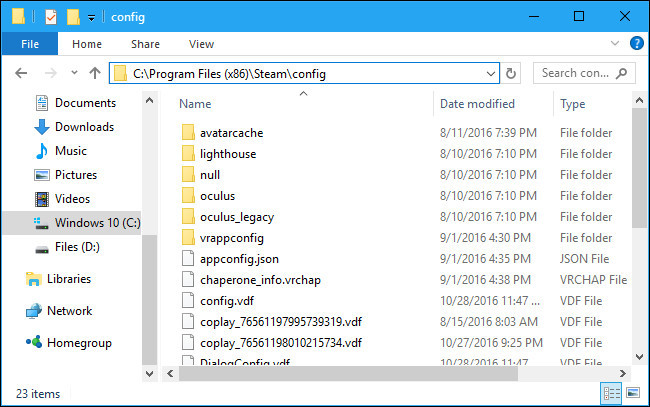650x407 pixels.
Task: Open Homegroup in navigation pane
Action: point(79,343)
